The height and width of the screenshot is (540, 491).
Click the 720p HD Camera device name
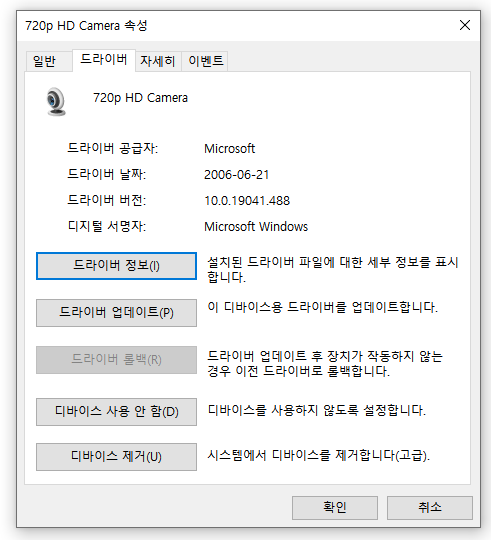click(140, 98)
